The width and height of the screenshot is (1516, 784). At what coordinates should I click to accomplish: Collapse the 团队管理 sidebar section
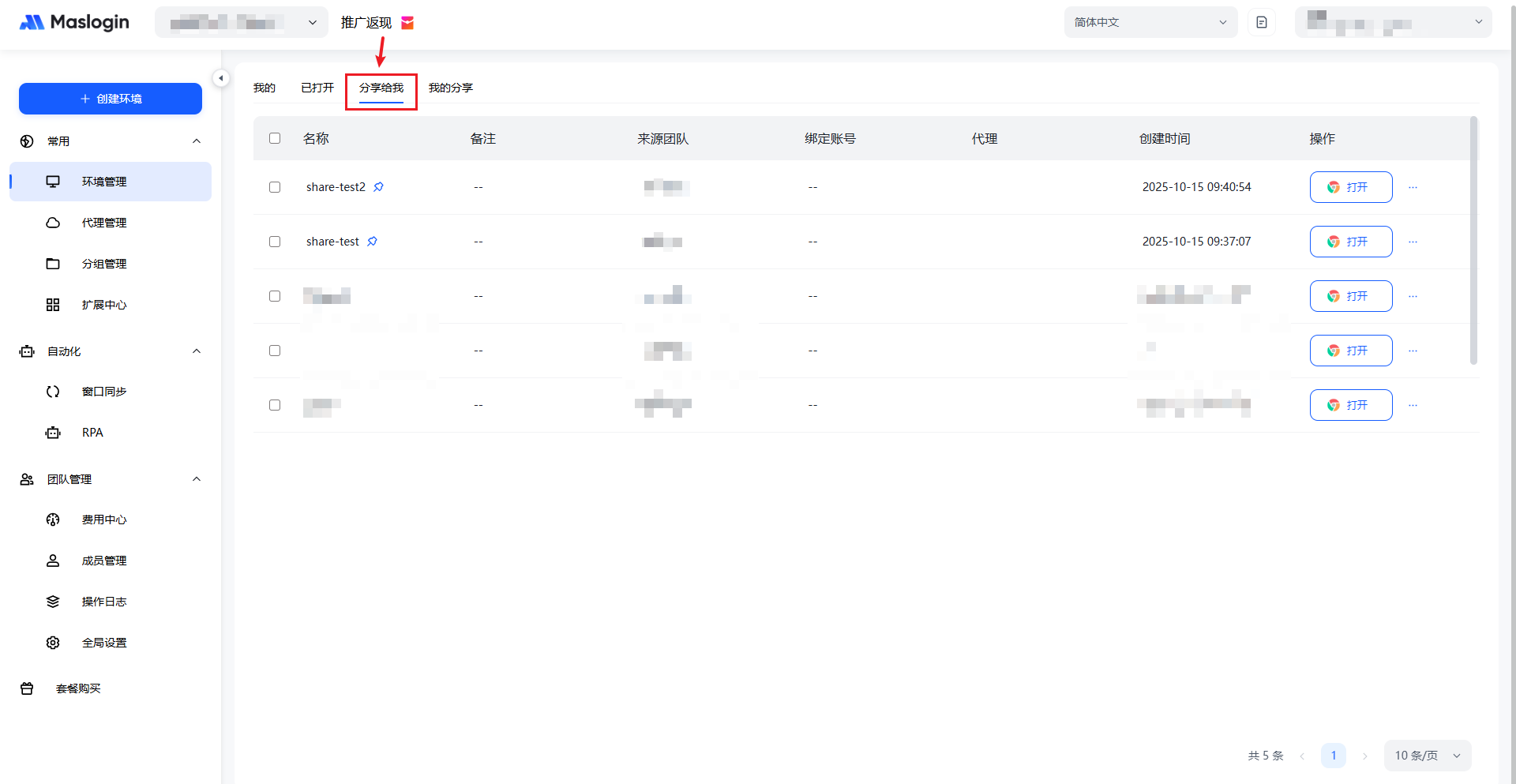pyautogui.click(x=197, y=479)
